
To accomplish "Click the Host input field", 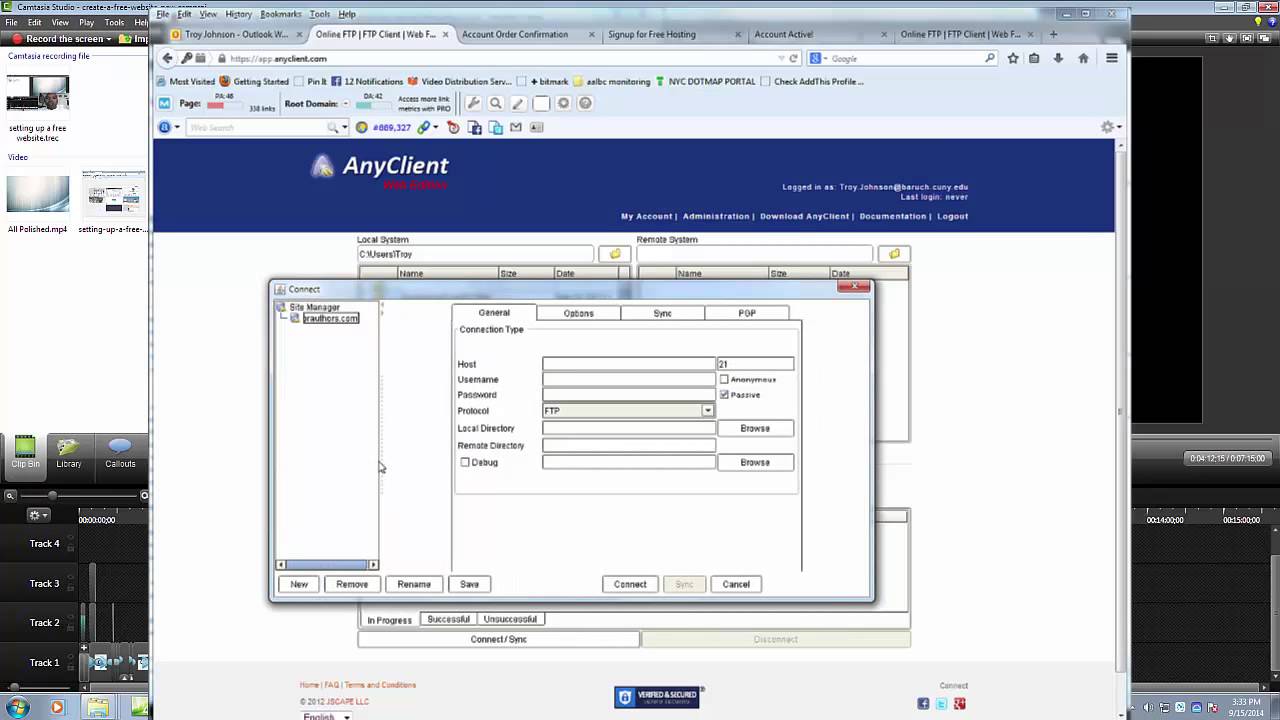I will 629,364.
